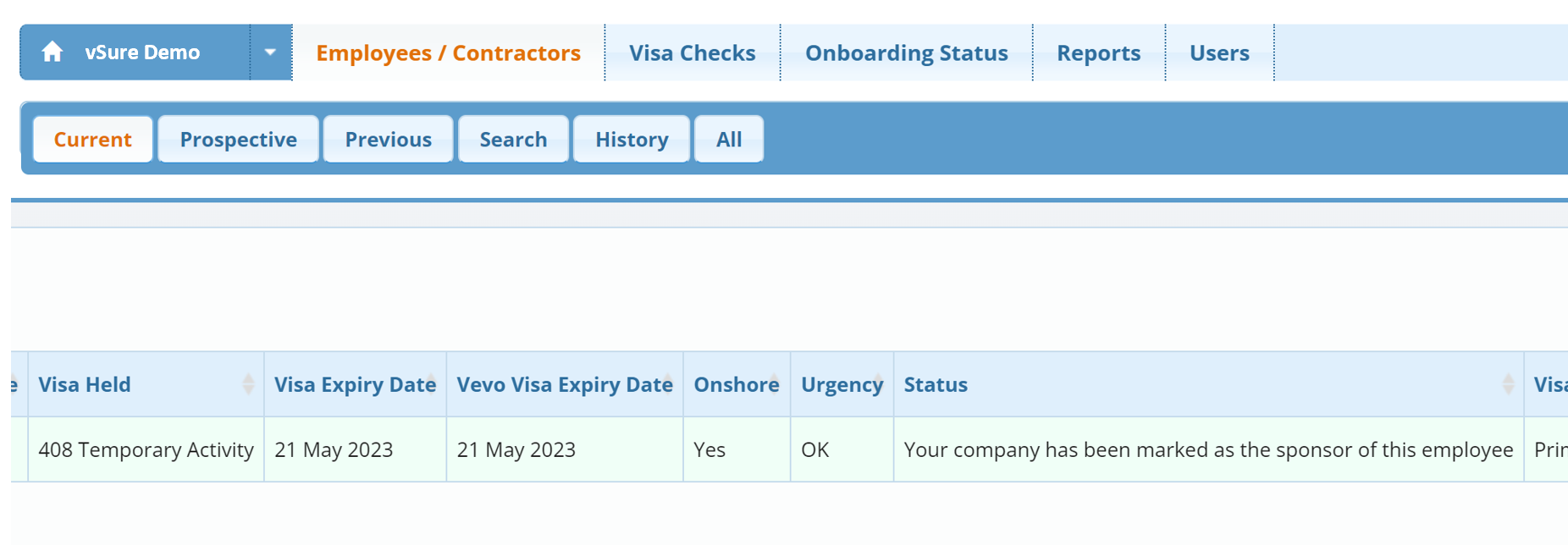This screenshot has width=1568, height=545.
Task: Open the History view
Action: pos(632,140)
